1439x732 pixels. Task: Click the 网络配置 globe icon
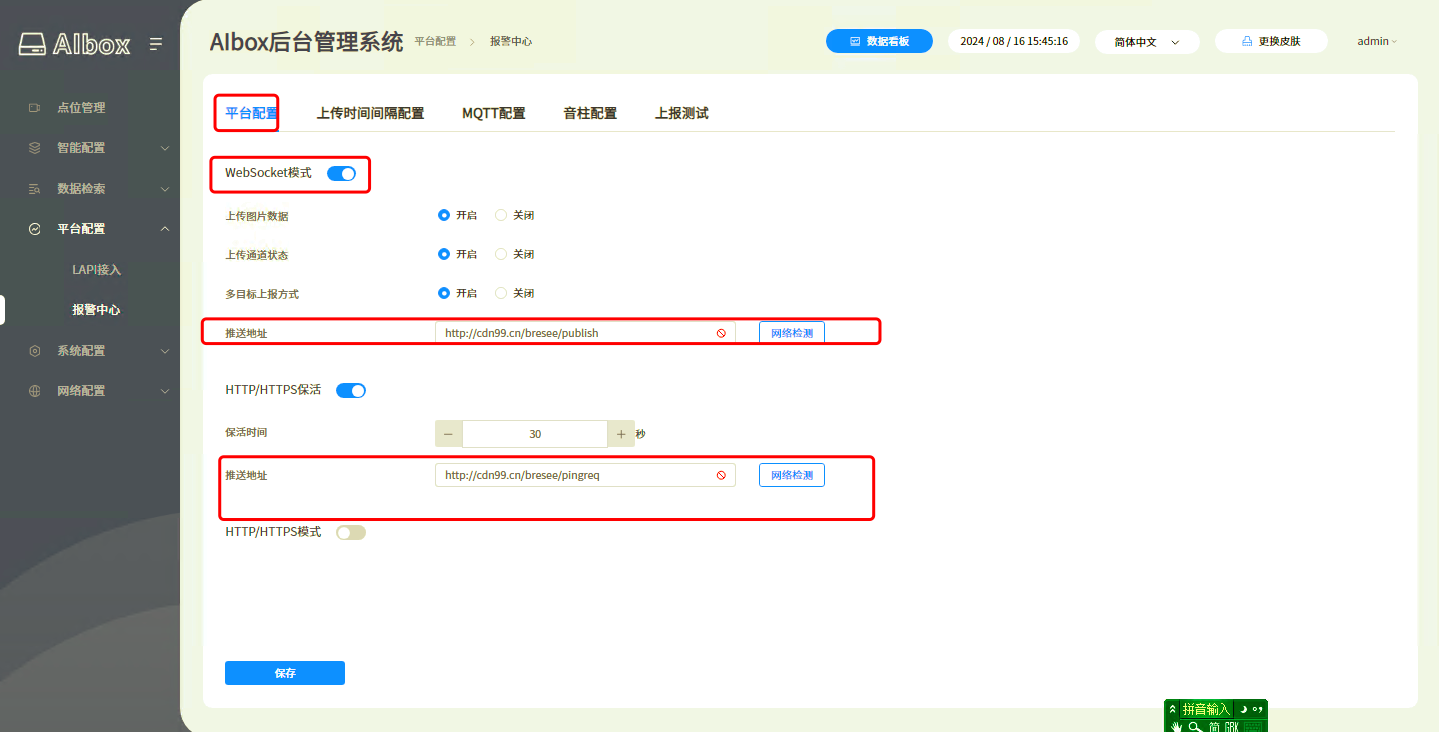point(35,391)
